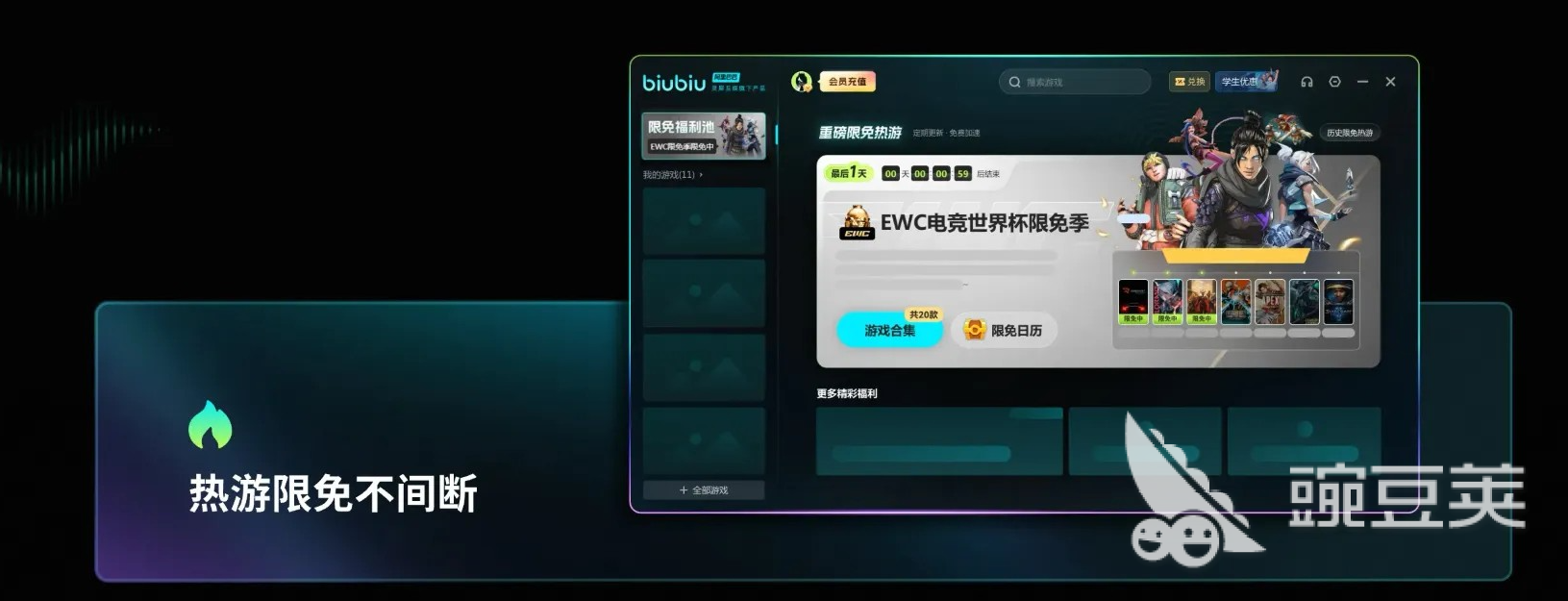Click the 会员充值 recharge button

click(x=847, y=82)
